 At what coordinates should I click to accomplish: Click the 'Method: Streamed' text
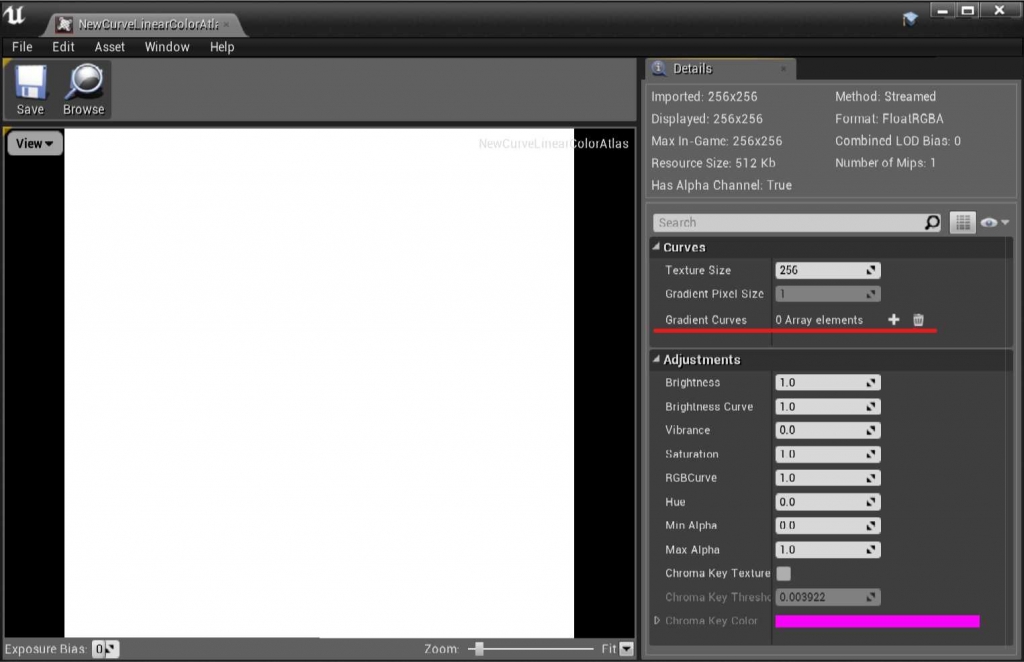coord(885,97)
